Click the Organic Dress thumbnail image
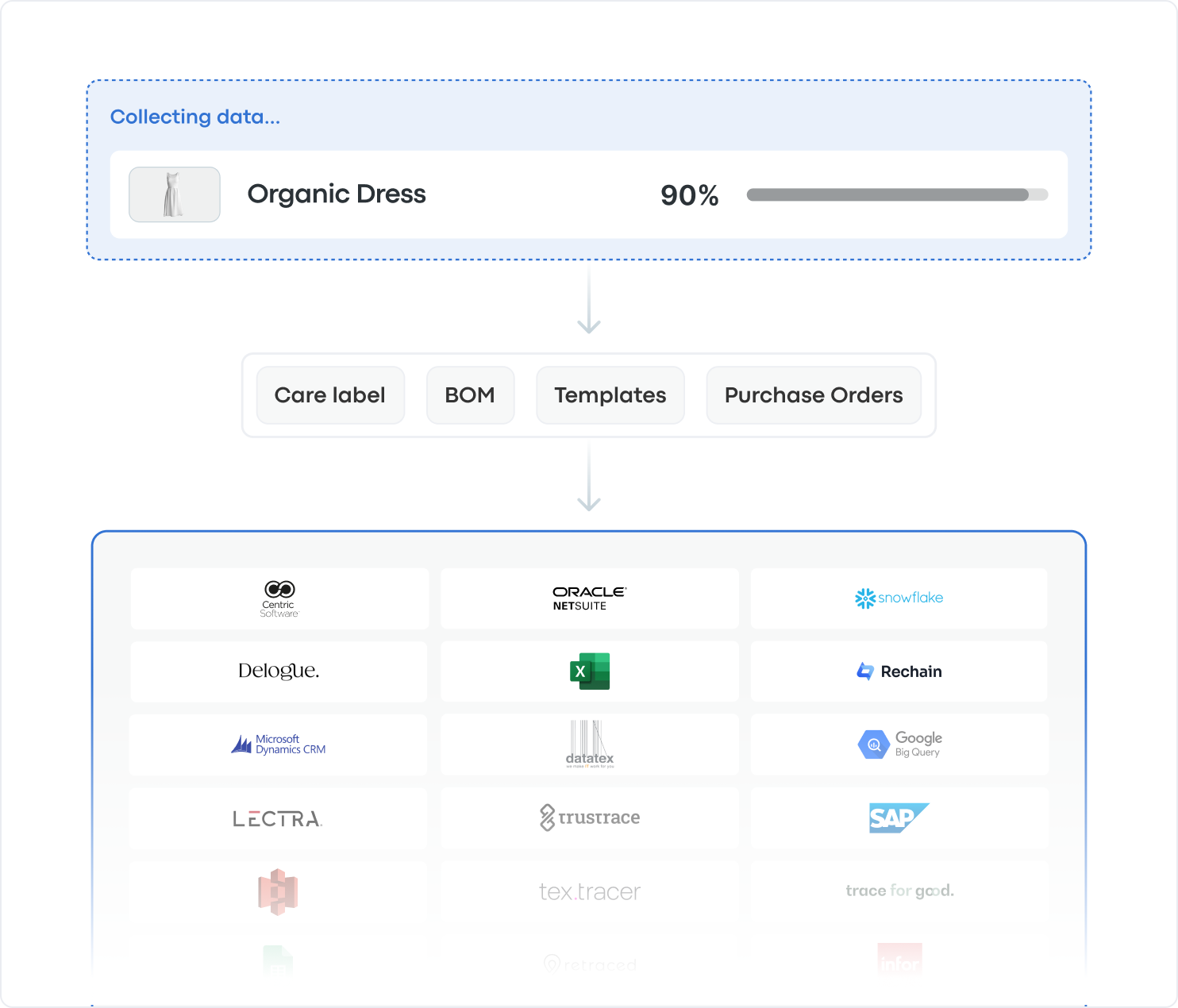 175,194
